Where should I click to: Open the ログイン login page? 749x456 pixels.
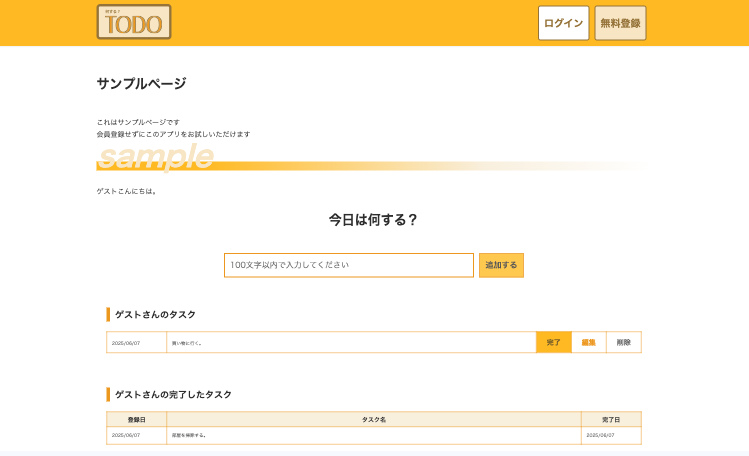(563, 23)
